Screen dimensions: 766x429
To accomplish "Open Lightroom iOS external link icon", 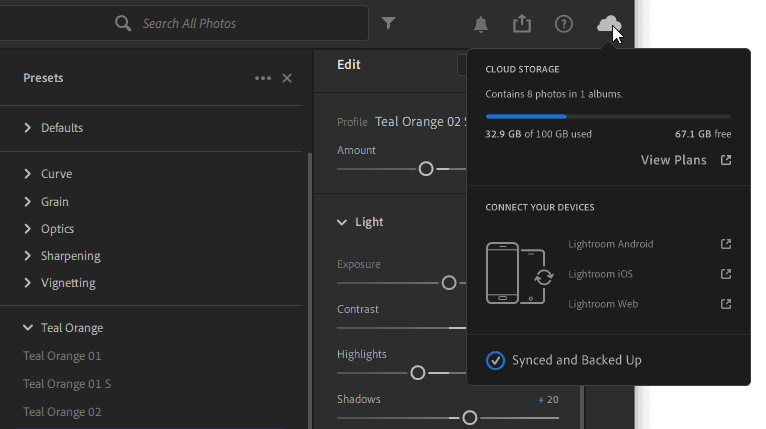I will (726, 274).
